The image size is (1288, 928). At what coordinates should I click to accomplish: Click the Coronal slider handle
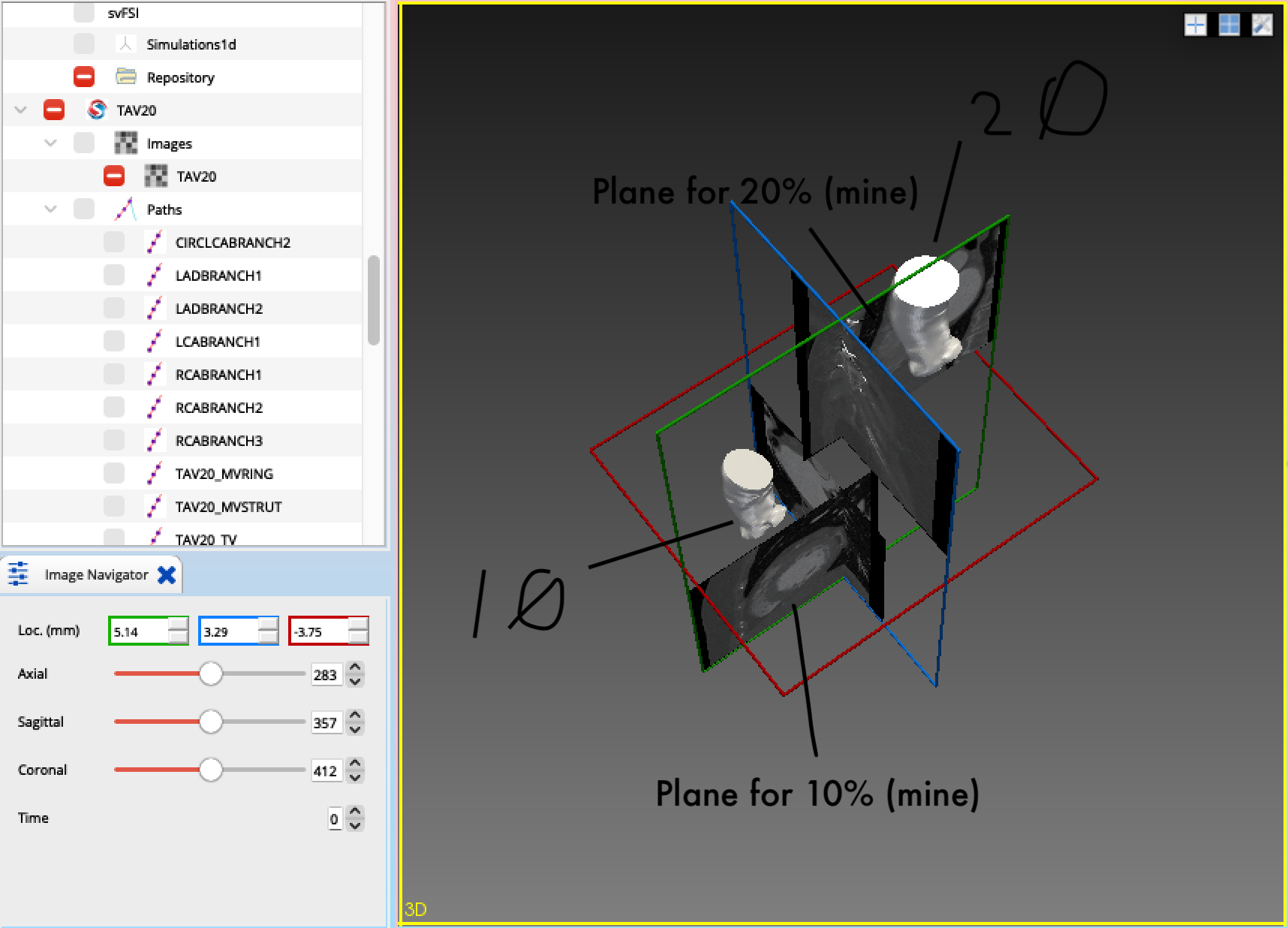[x=211, y=770]
